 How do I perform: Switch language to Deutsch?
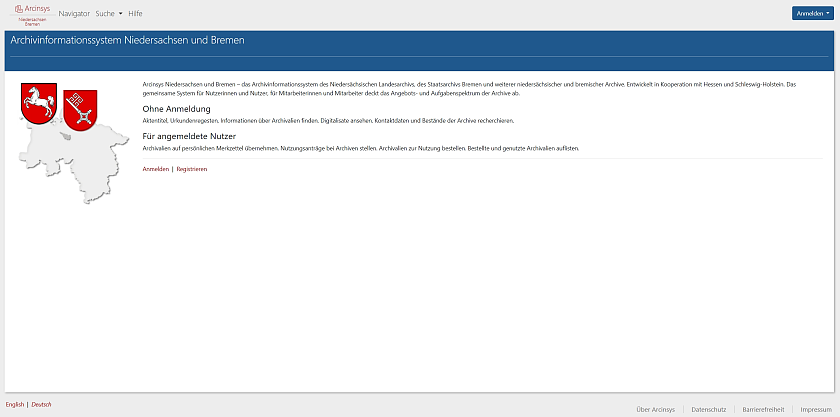click(x=41, y=405)
